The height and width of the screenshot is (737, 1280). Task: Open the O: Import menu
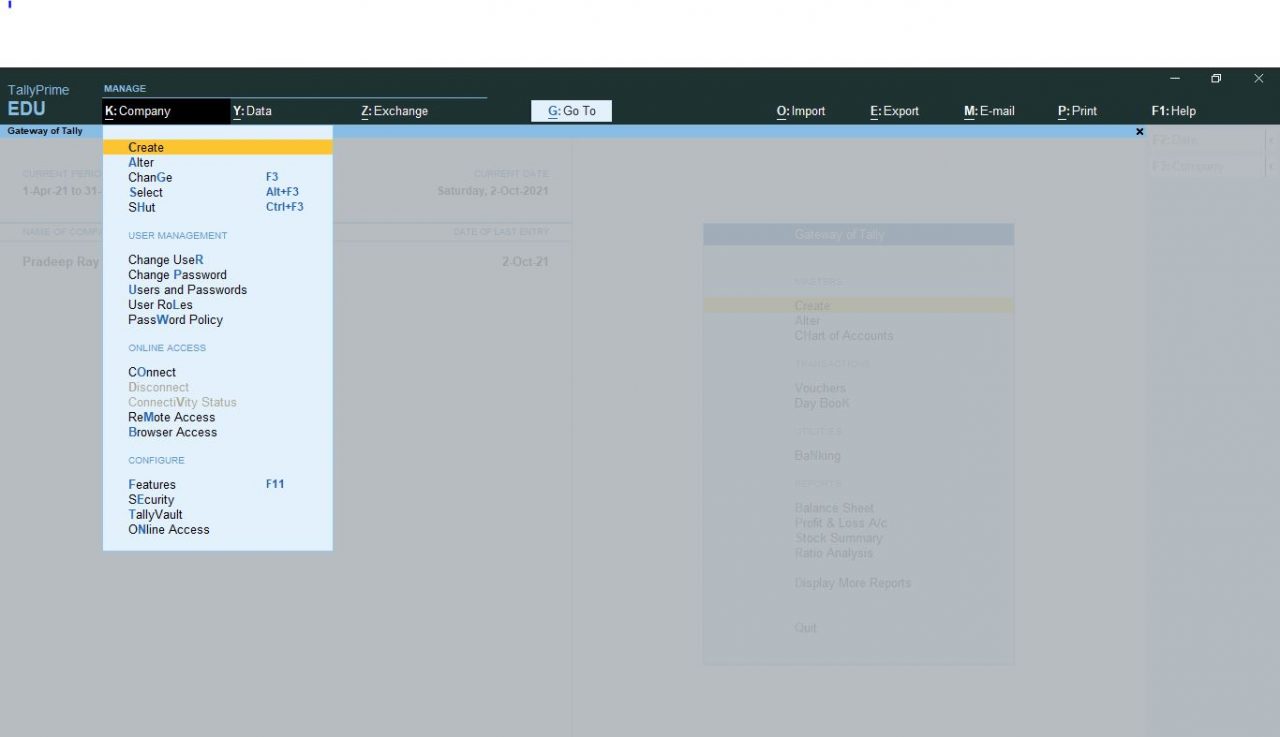[x=800, y=111]
